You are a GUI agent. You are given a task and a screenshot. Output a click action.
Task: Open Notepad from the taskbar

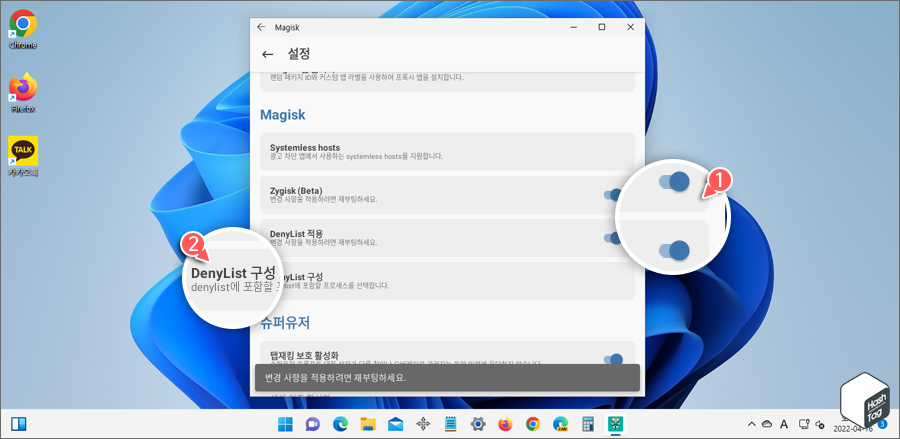click(x=451, y=424)
